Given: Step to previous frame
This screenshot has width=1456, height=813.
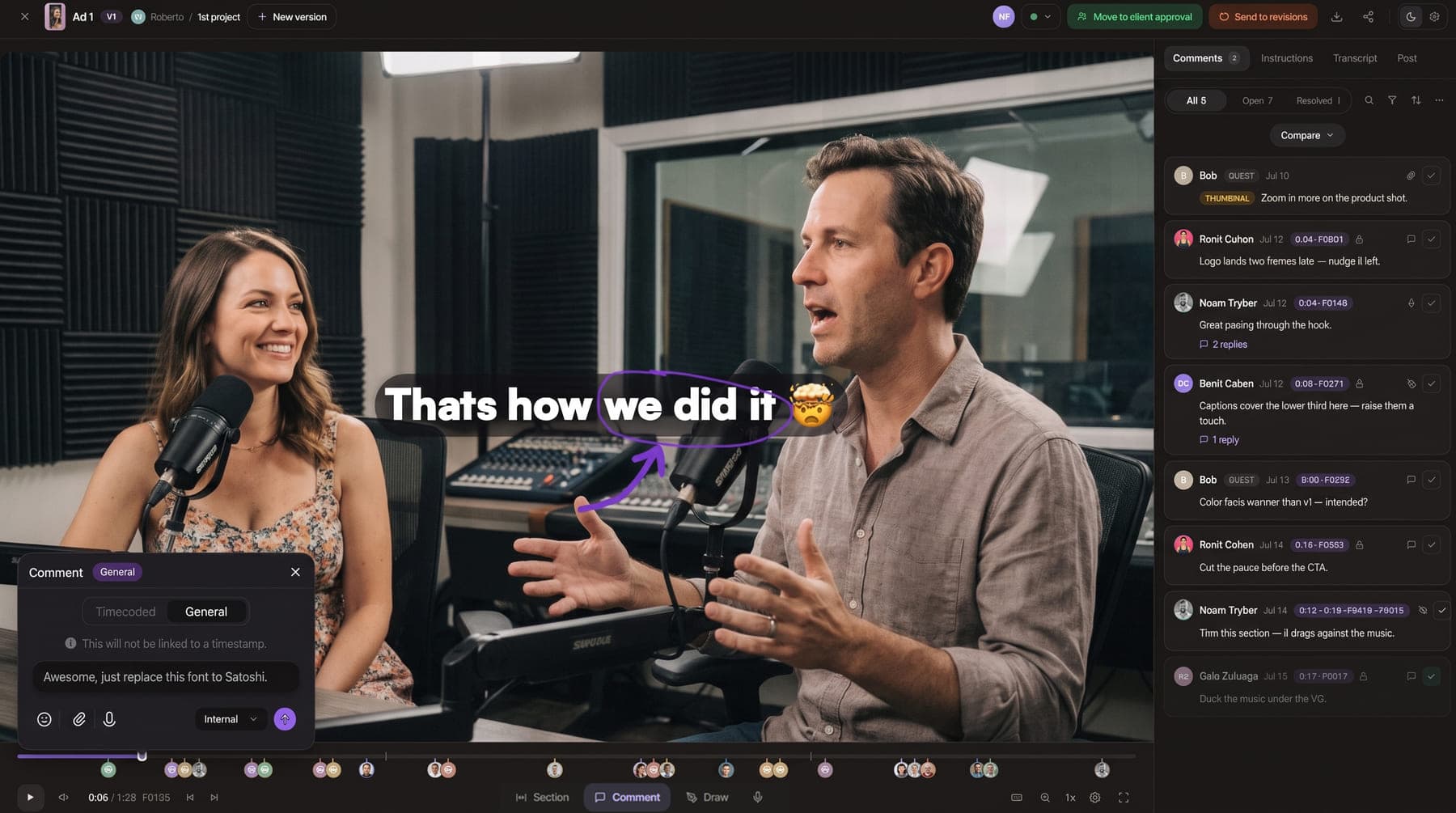Looking at the screenshot, I should tap(190, 798).
